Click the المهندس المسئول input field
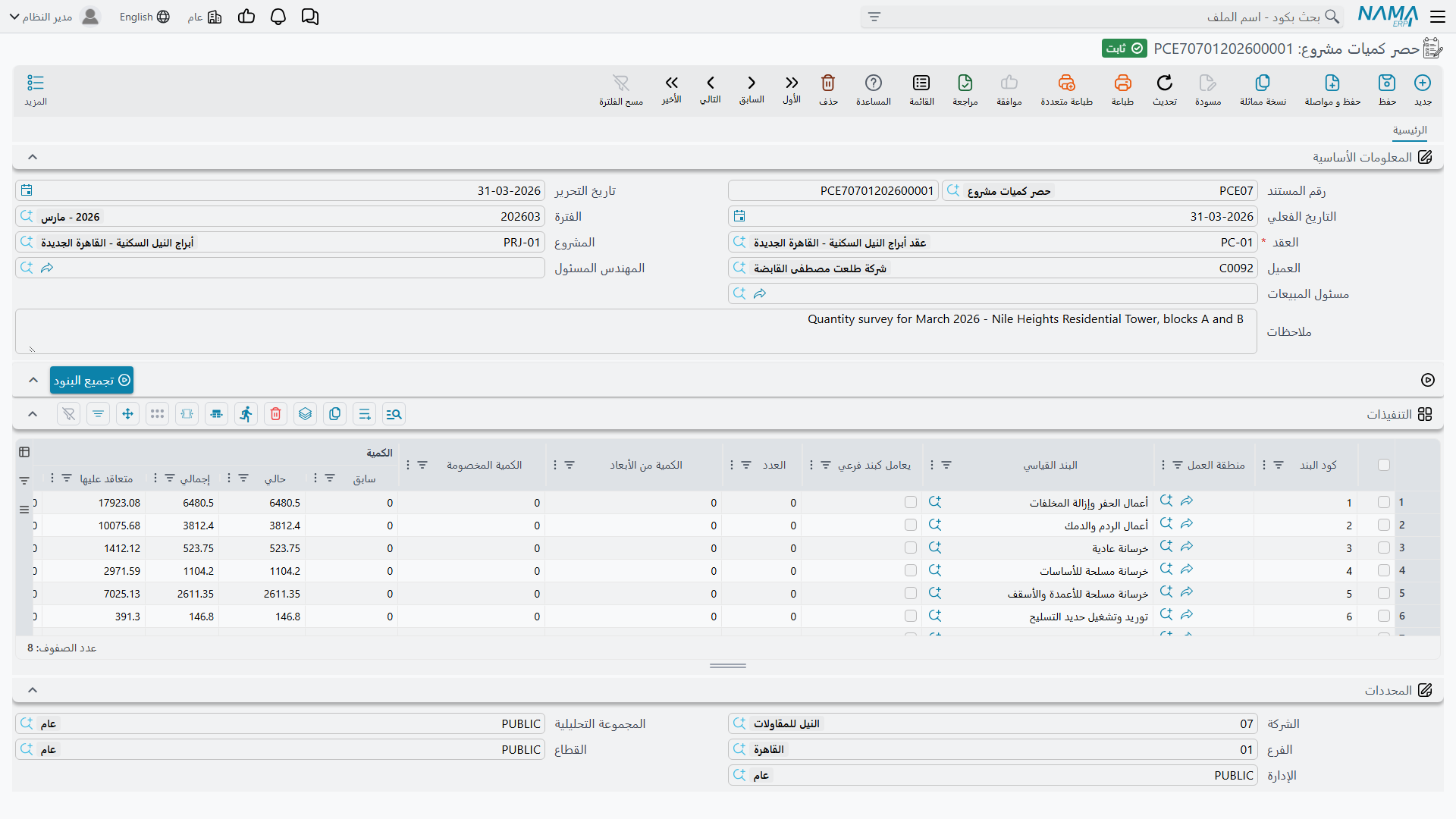Viewport: 1456px width, 819px height. click(280, 268)
